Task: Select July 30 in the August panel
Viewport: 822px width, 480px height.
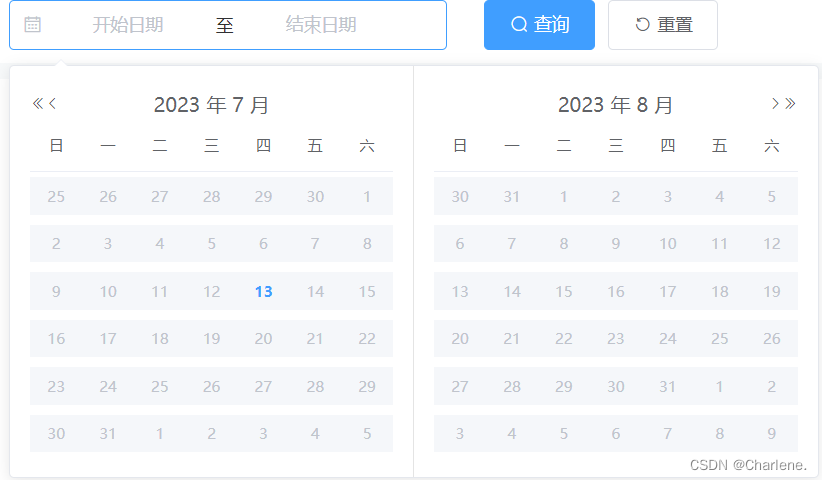Action: (460, 197)
